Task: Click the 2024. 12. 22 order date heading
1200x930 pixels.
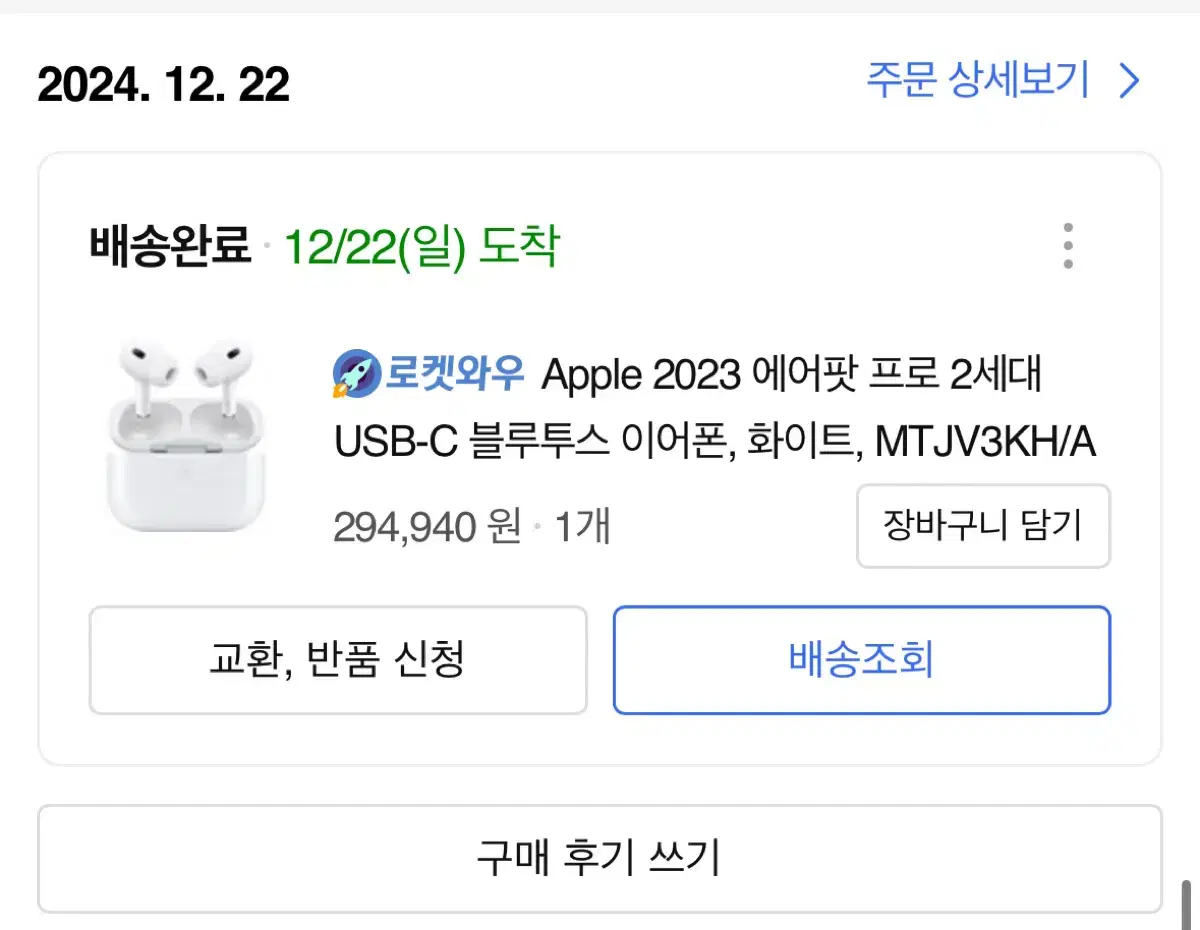Action: tap(163, 84)
